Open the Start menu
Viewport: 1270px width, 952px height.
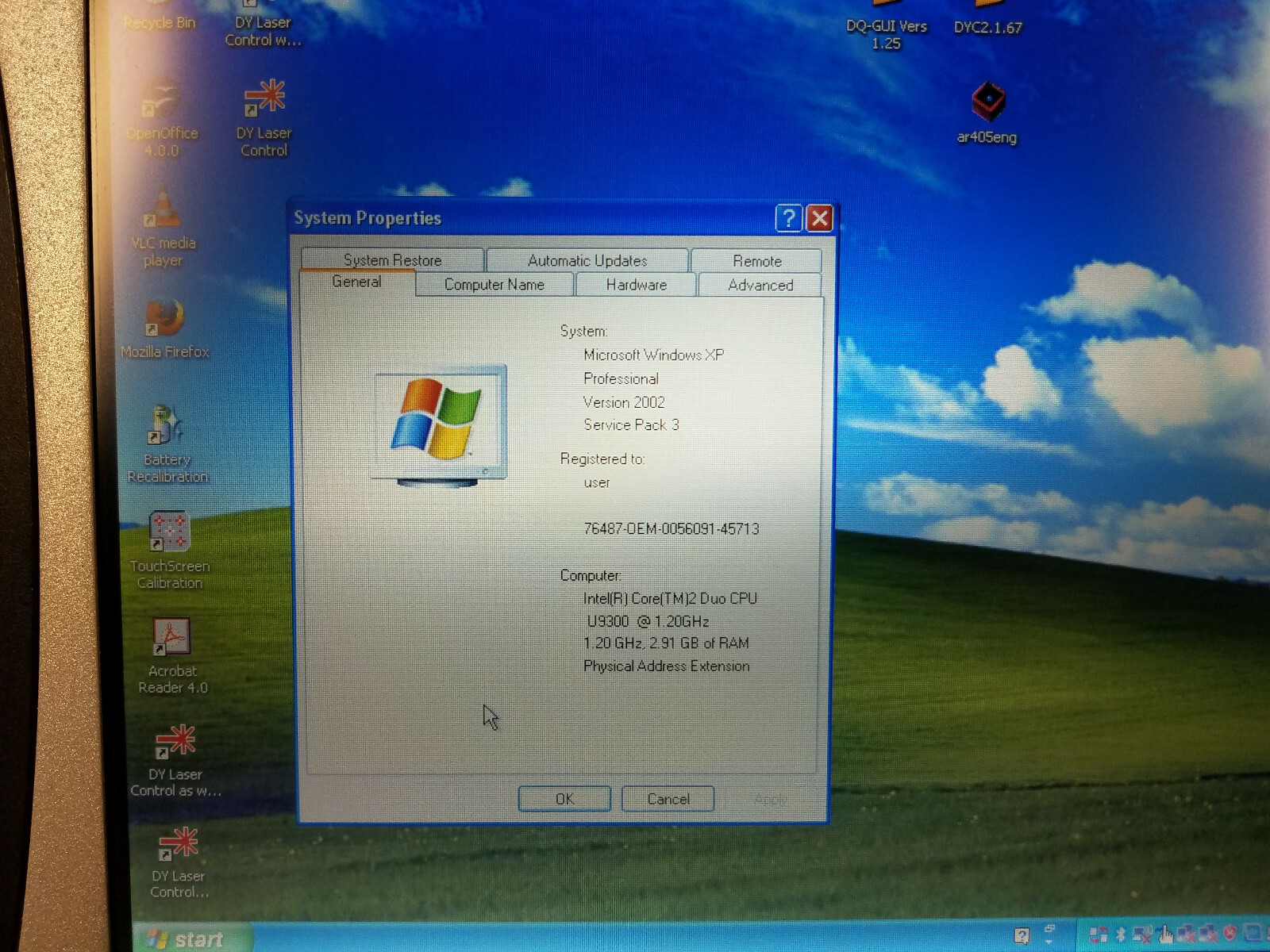191,939
